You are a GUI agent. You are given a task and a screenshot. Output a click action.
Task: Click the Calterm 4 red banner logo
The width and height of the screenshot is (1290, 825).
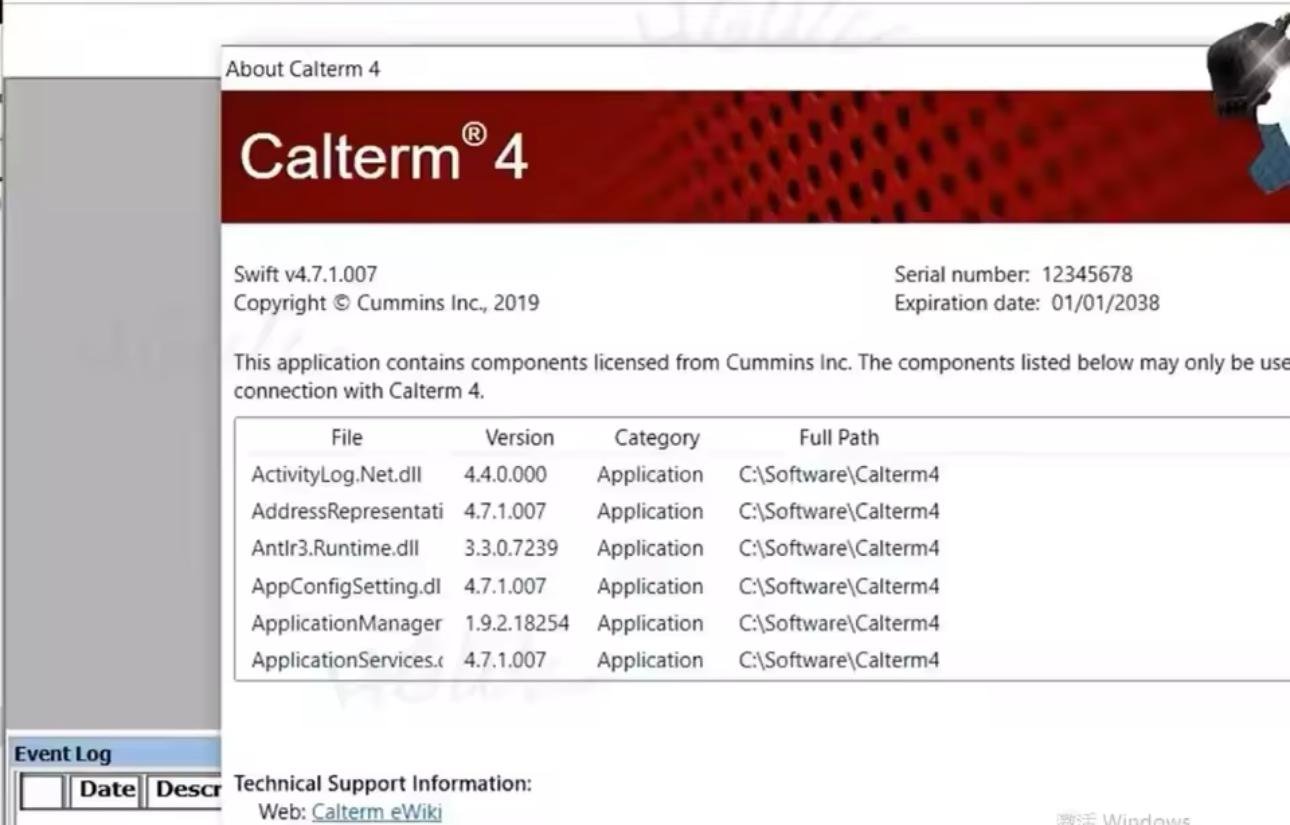click(383, 158)
